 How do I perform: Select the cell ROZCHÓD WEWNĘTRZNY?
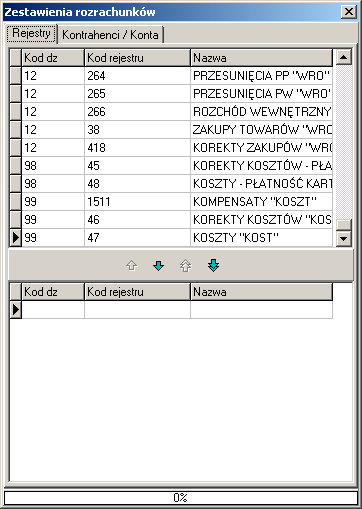(x=262, y=112)
